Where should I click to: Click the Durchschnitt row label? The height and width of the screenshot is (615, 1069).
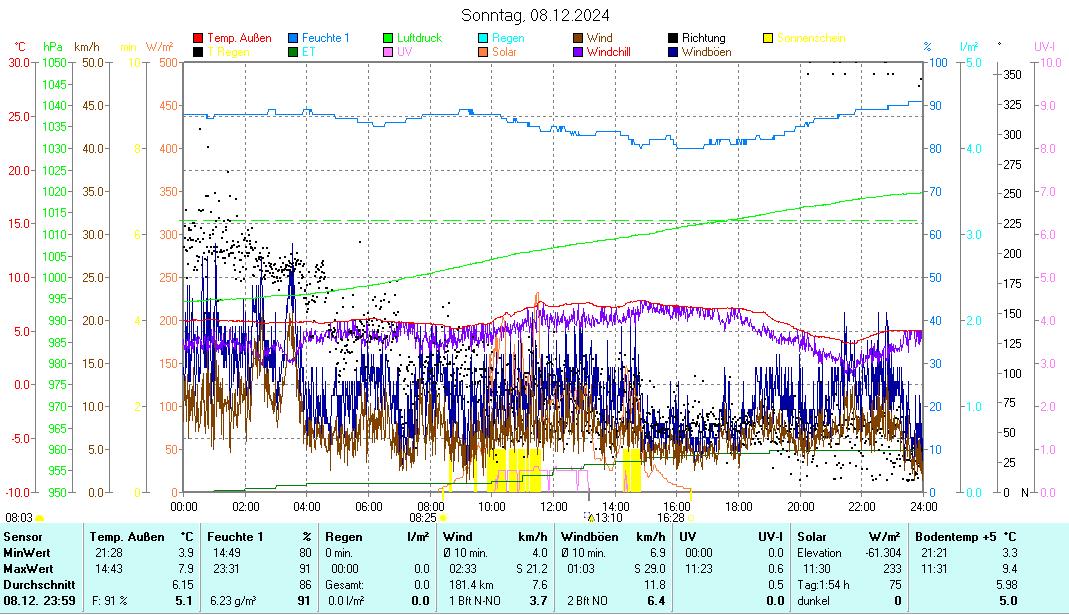click(x=35, y=584)
